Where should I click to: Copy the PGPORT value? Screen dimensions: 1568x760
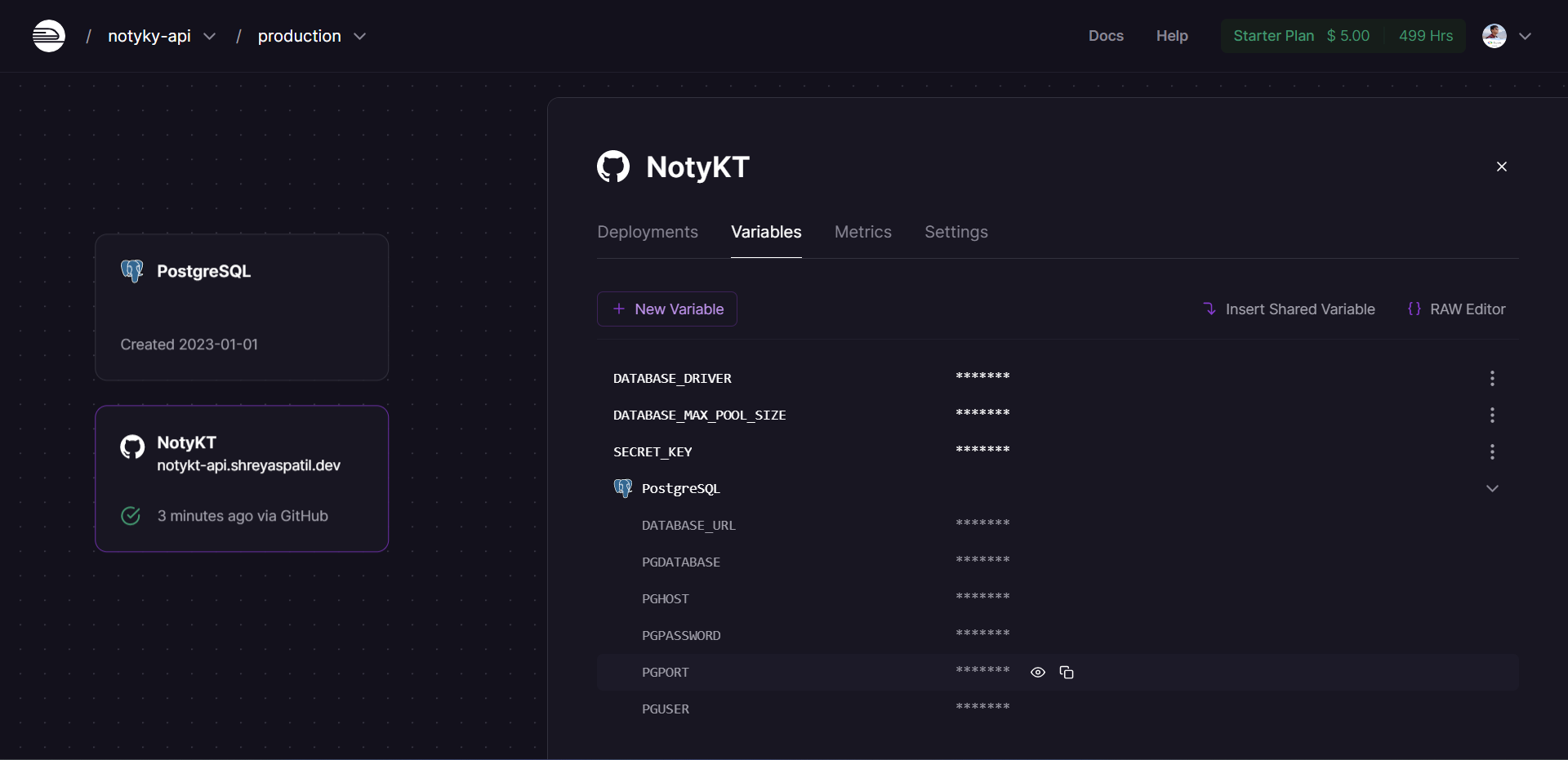point(1067,673)
